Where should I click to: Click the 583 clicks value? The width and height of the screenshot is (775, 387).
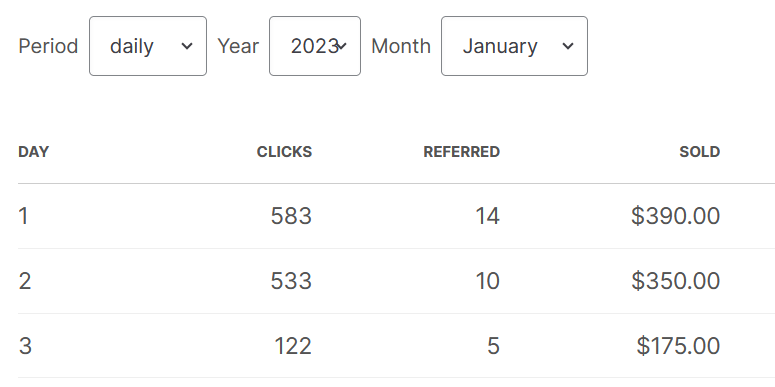[x=291, y=216]
